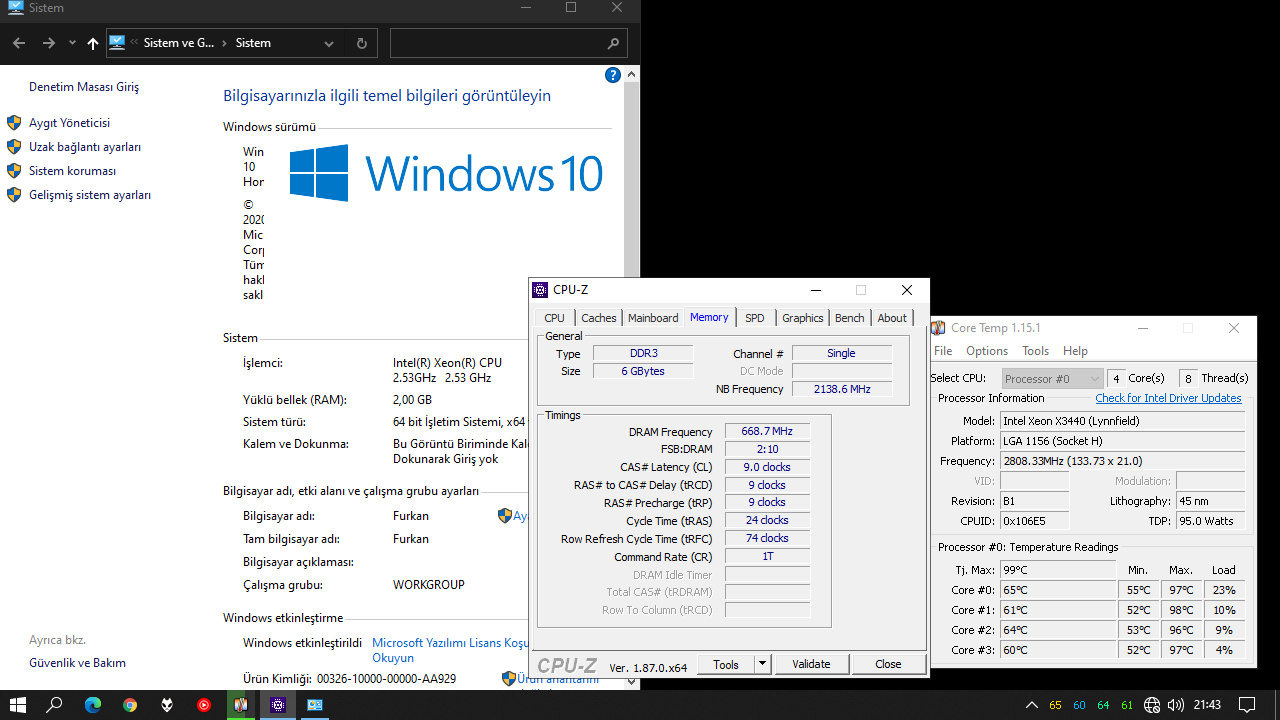This screenshot has height=720, width=1280.
Task: Click the Validate button in CPU-Z
Action: (811, 664)
